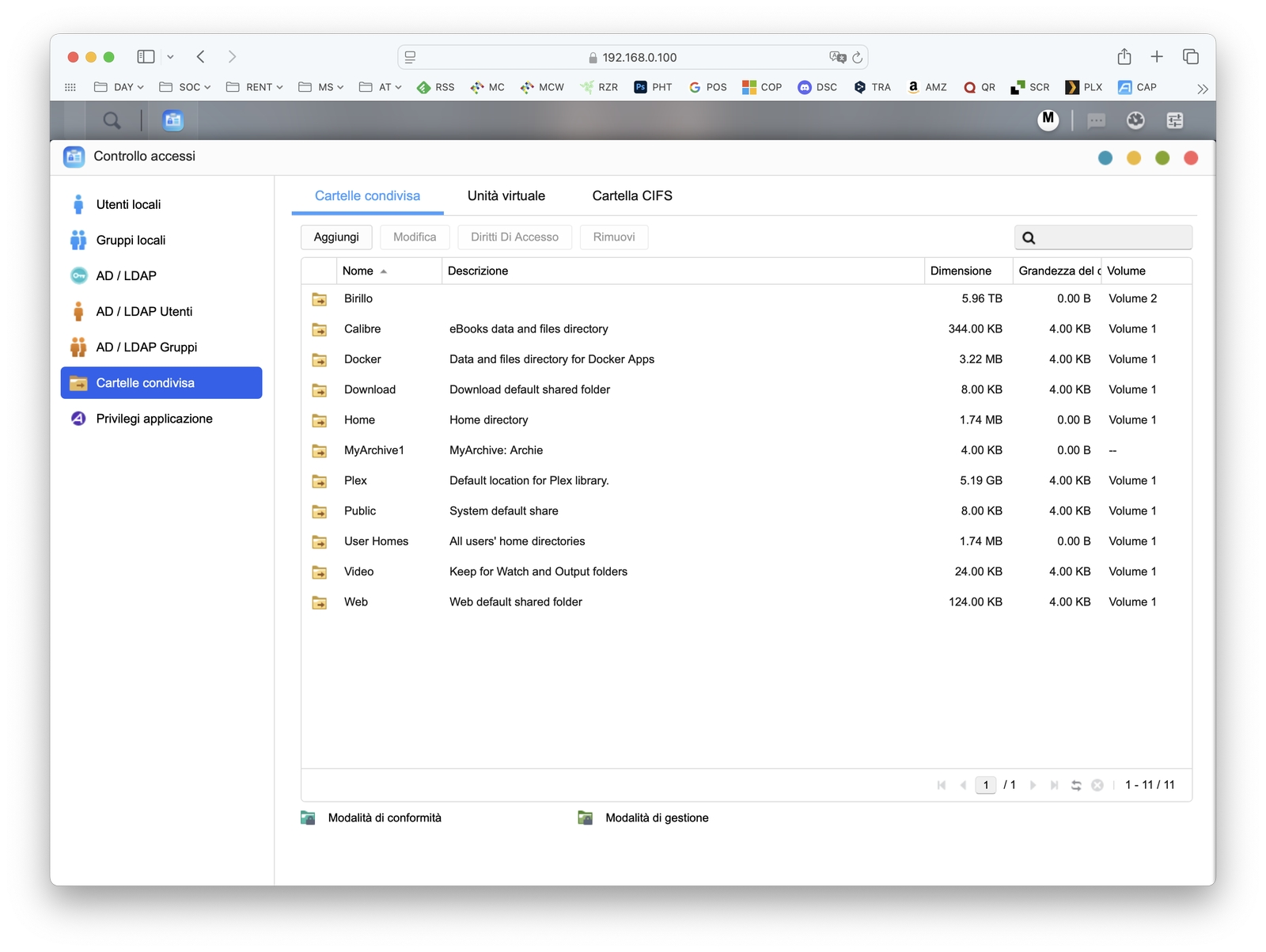Click the Aggiungi button
The image size is (1266, 952).
point(336,237)
